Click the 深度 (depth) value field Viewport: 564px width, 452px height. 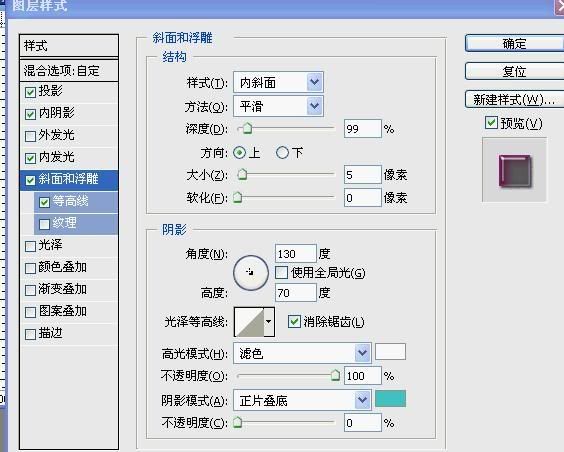coord(363,129)
